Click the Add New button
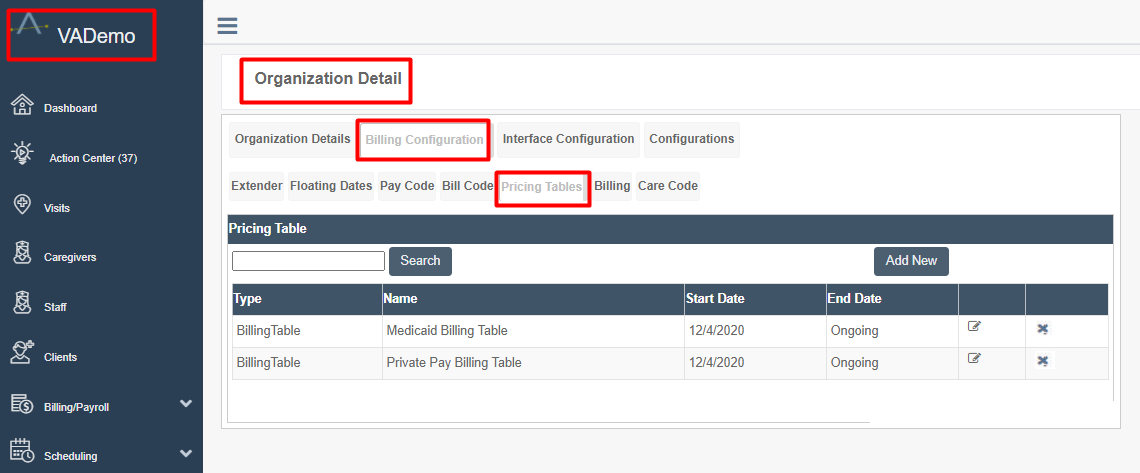Image resolution: width=1140 pixels, height=473 pixels. [911, 261]
